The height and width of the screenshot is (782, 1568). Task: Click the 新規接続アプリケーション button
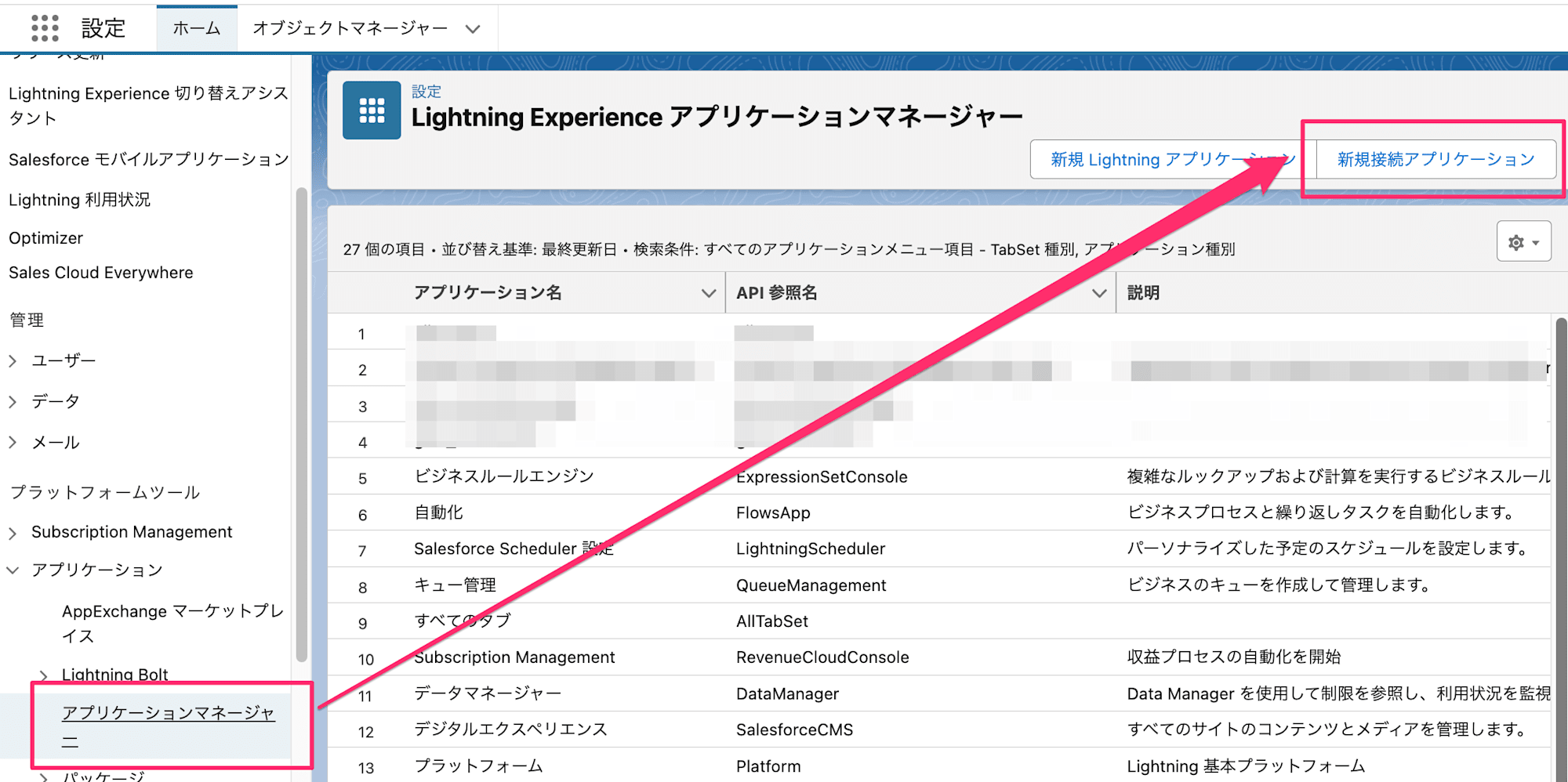[x=1436, y=159]
